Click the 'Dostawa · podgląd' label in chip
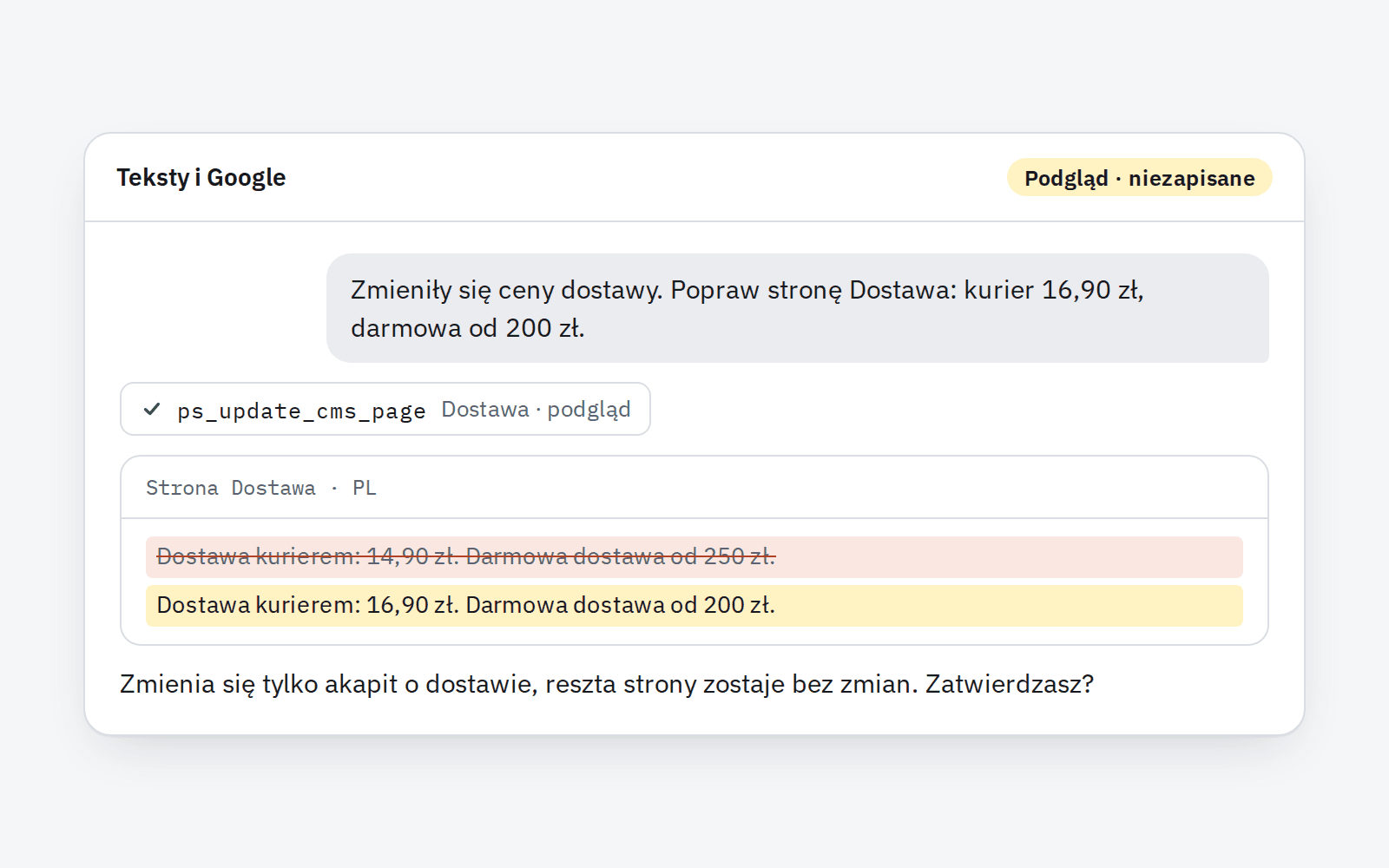The width and height of the screenshot is (1389, 868). (536, 410)
